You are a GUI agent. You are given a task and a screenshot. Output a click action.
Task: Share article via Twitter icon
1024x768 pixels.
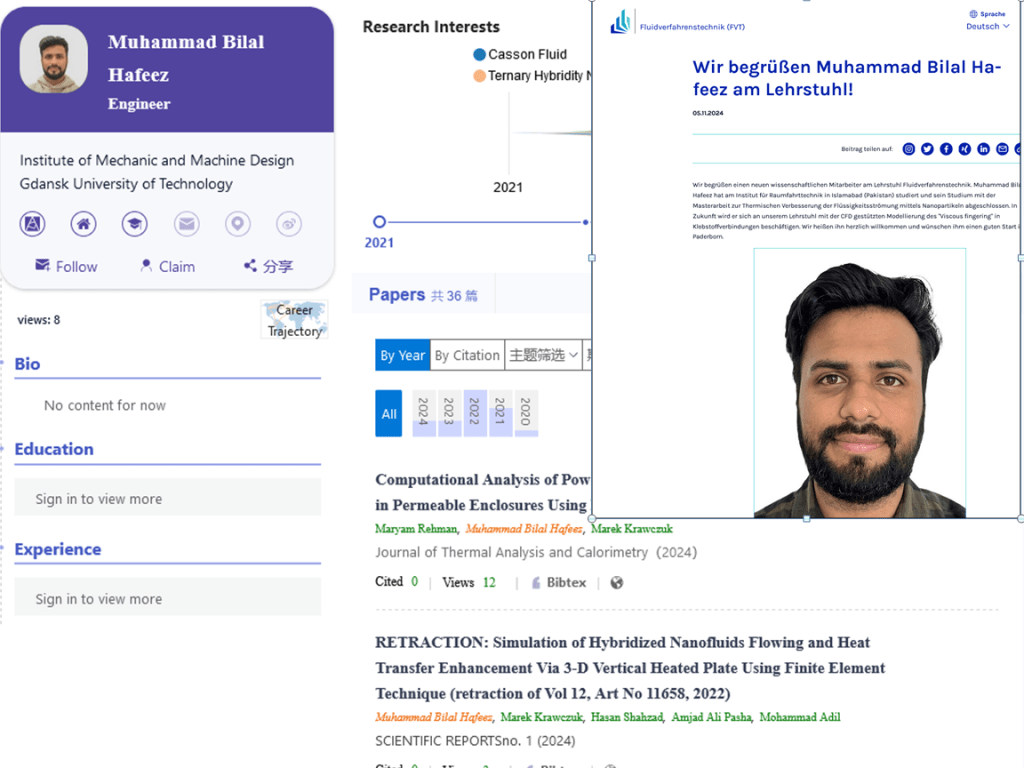927,149
